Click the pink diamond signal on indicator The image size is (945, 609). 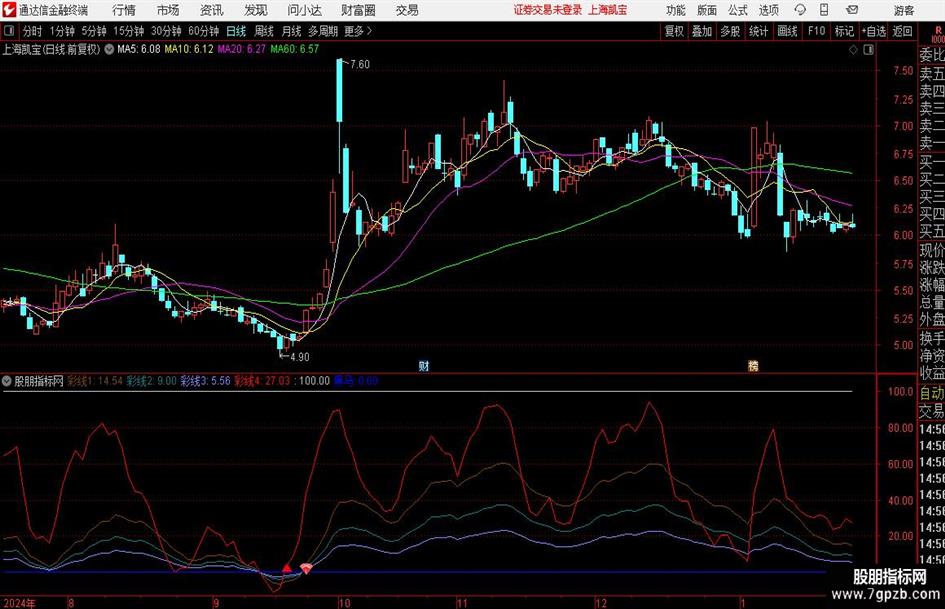click(306, 568)
